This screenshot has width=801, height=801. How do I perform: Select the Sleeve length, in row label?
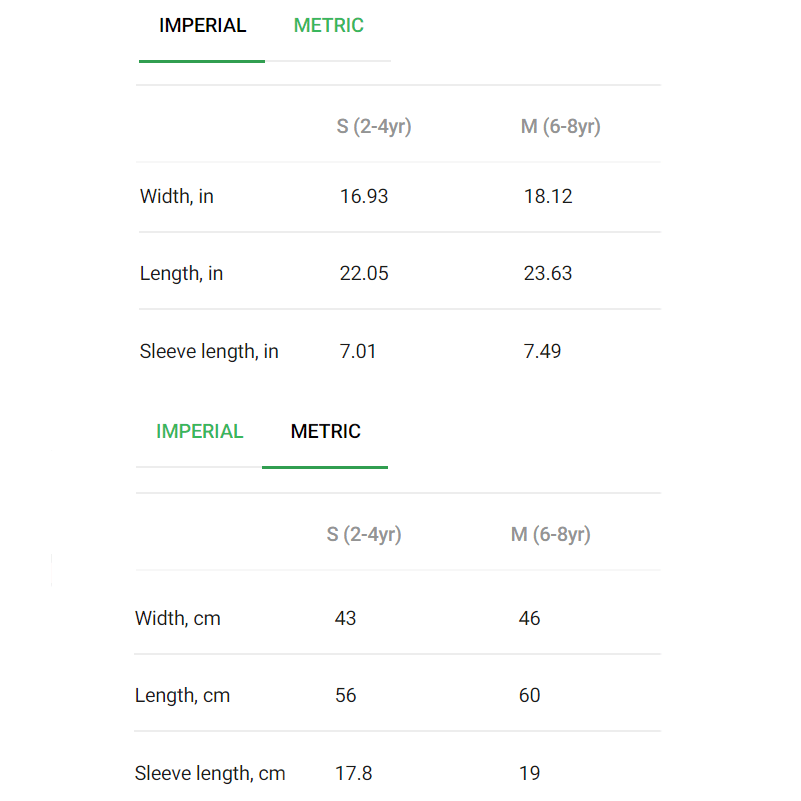tap(209, 351)
